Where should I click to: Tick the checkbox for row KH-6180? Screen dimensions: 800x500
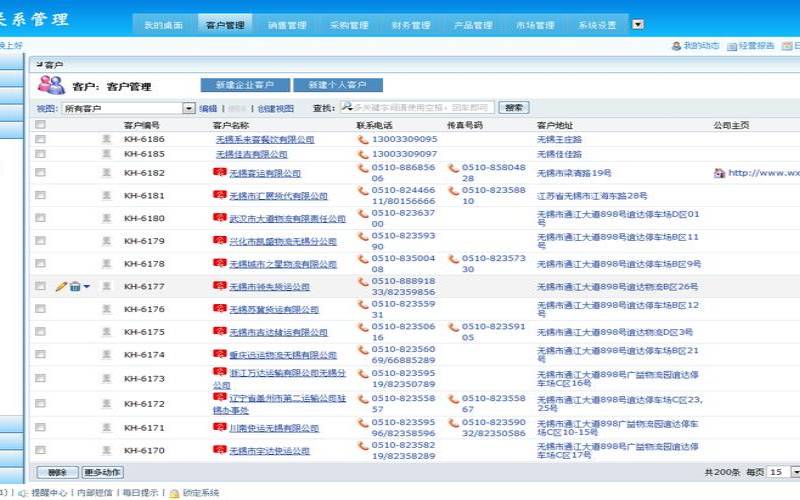pos(40,218)
